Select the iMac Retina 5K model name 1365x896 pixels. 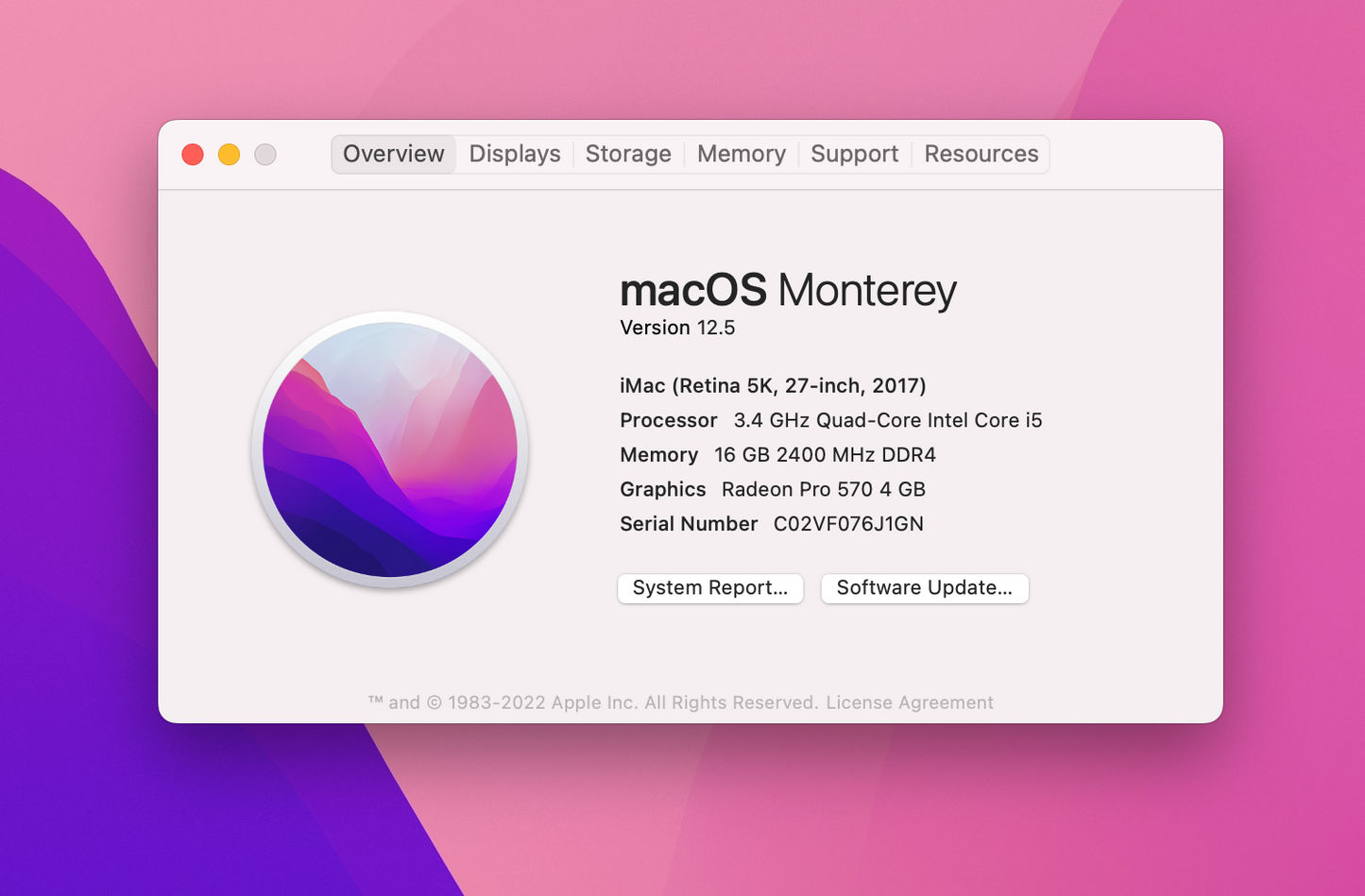point(772,385)
